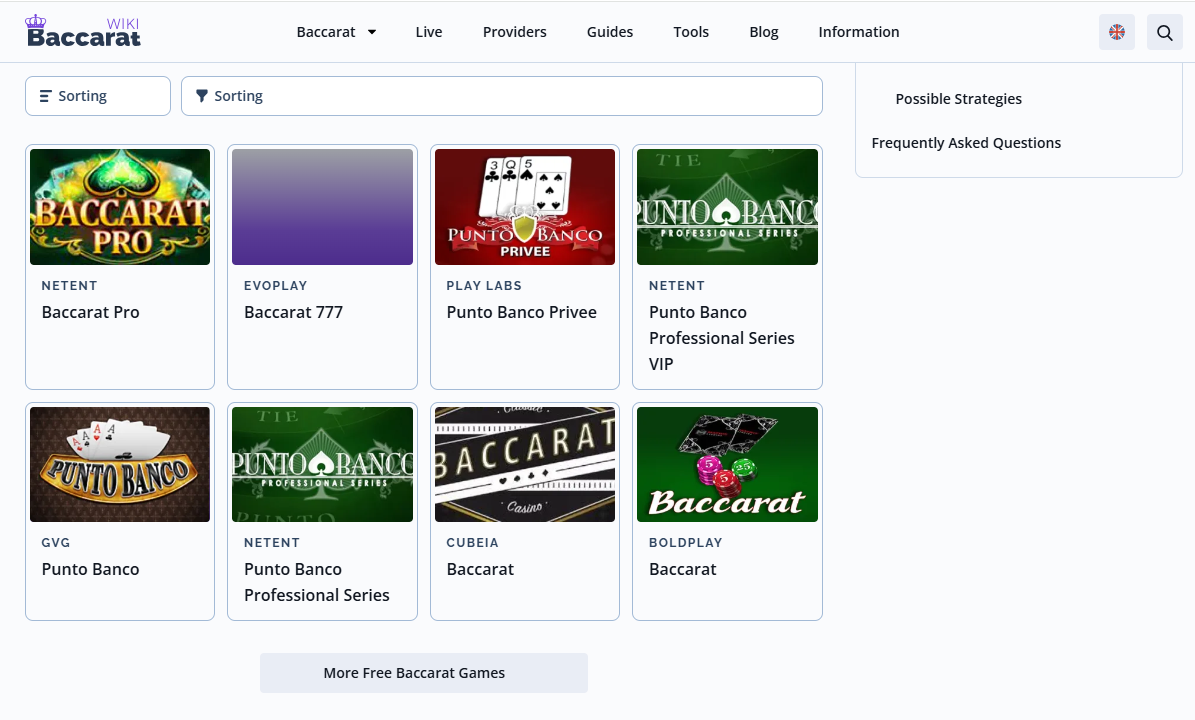Click the Punto Banco Professional Series title
The image size is (1195, 720).
(x=317, y=582)
